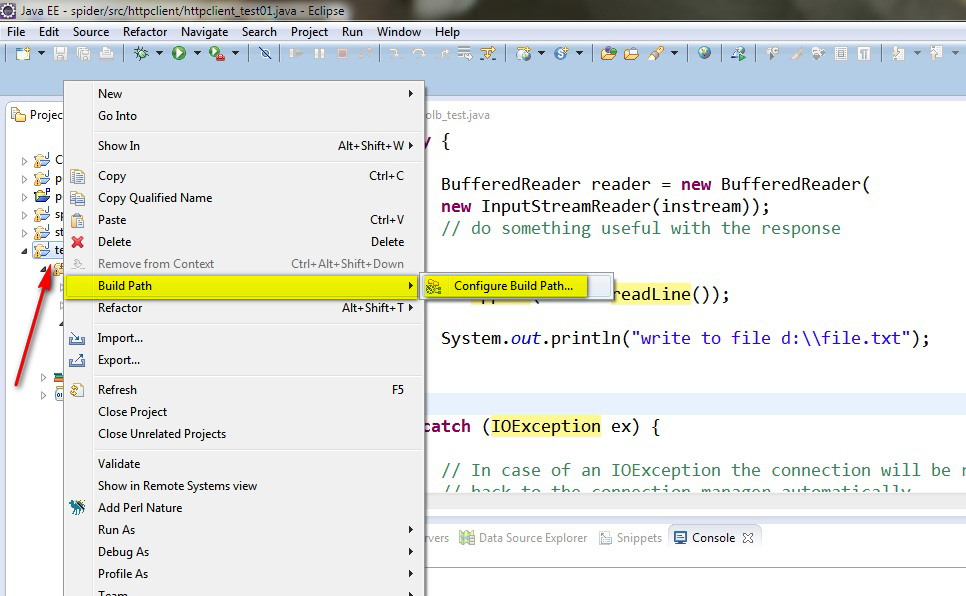Viewport: 966px width, 596px height.
Task: Click the Open Task folder icon
Action: point(631,54)
